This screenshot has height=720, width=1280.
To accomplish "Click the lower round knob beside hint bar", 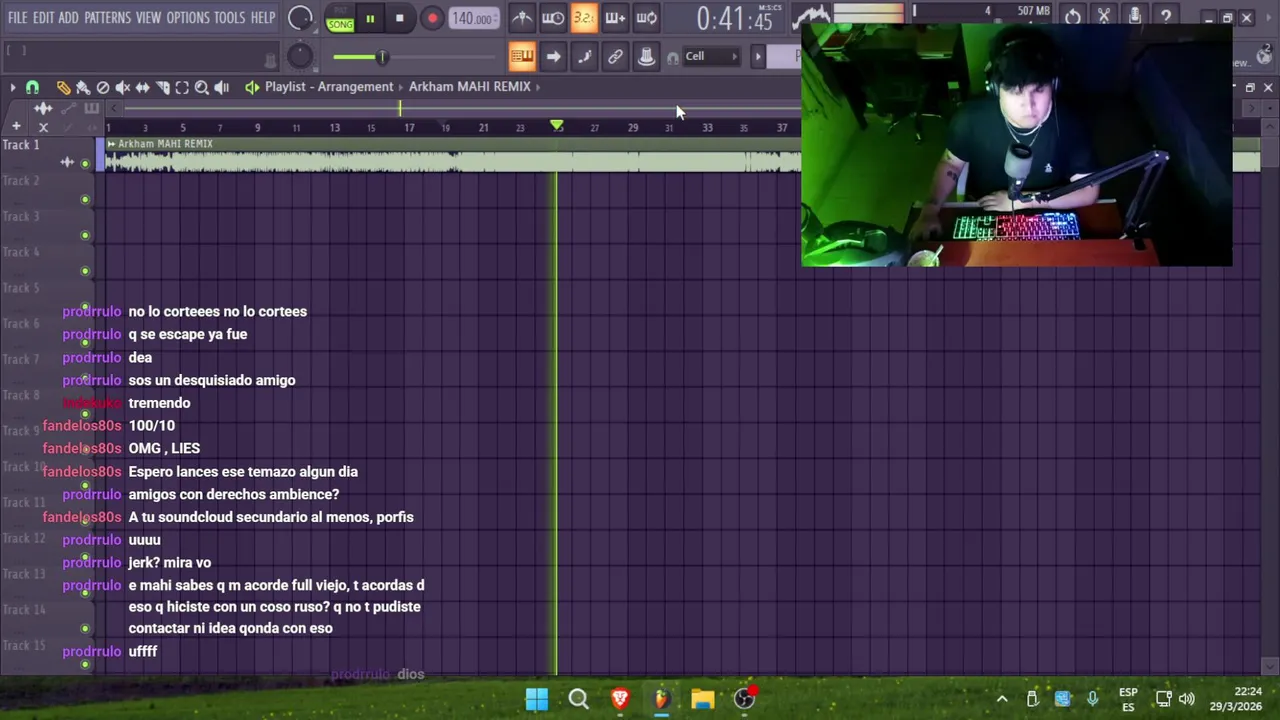I will [x=300, y=57].
